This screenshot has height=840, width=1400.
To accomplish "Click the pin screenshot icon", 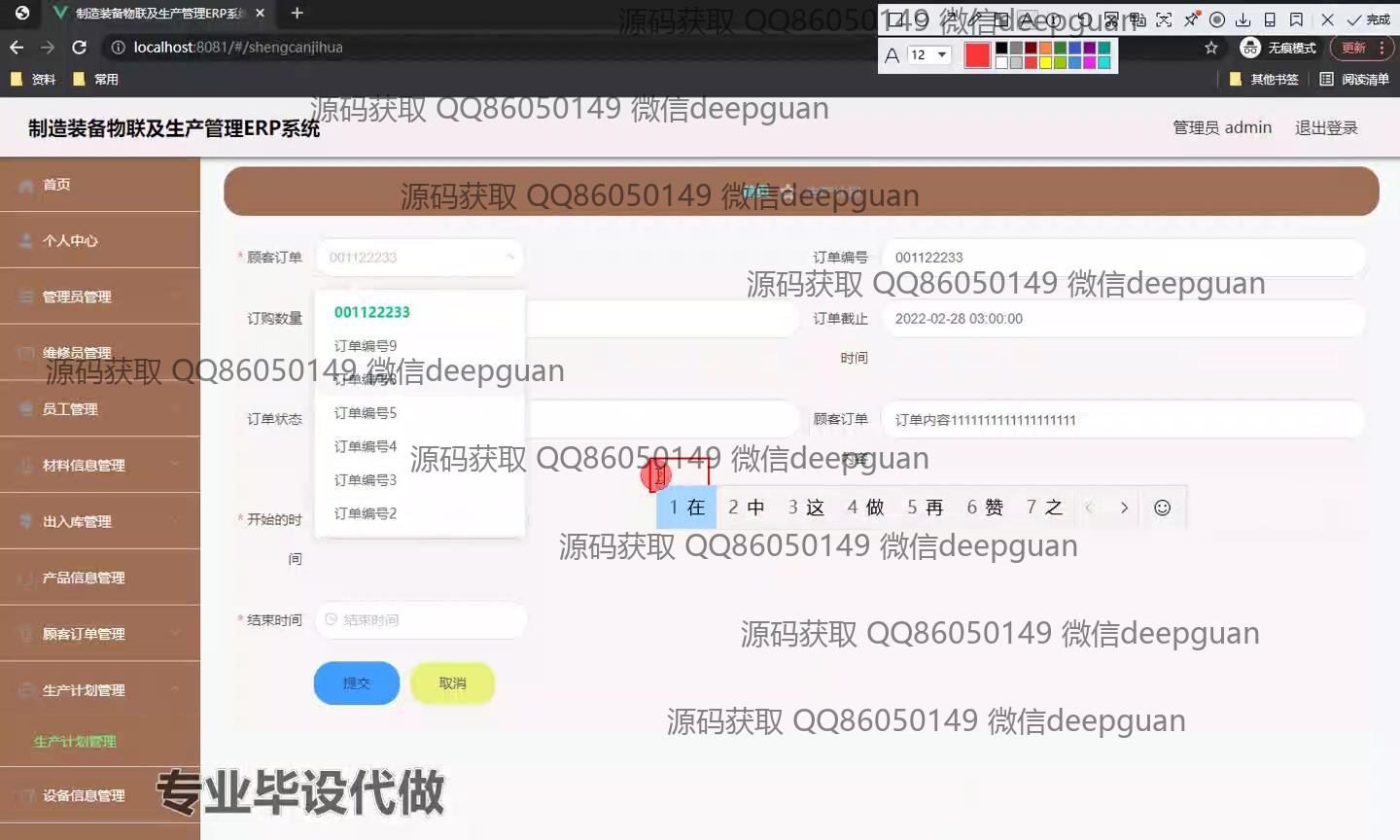I will (x=1191, y=18).
